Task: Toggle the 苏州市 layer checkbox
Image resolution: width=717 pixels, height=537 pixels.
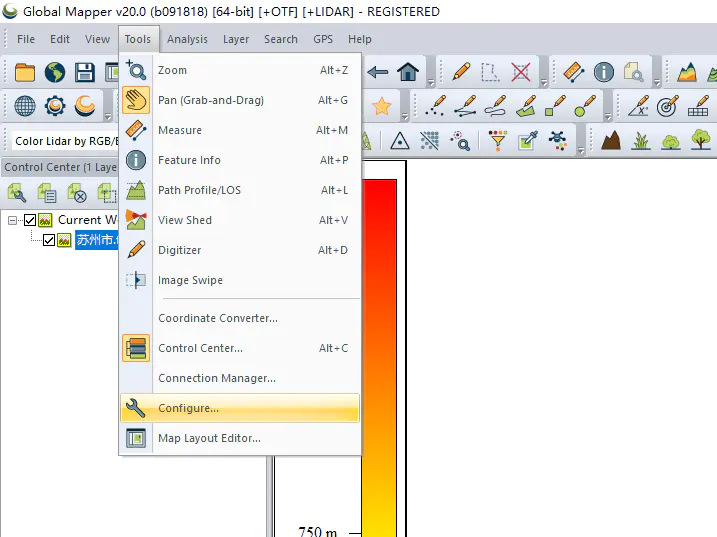Action: point(49,240)
